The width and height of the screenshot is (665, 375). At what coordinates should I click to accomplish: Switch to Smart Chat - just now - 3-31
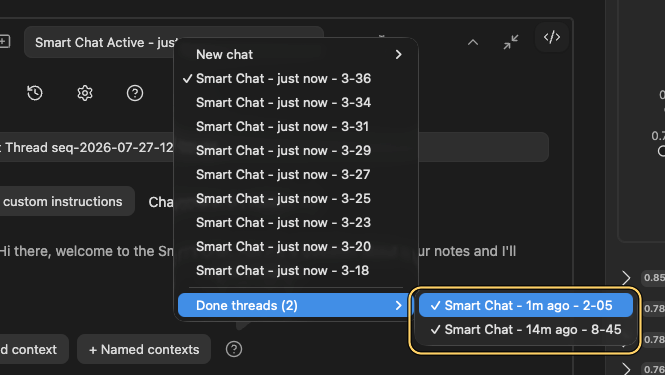click(x=296, y=126)
